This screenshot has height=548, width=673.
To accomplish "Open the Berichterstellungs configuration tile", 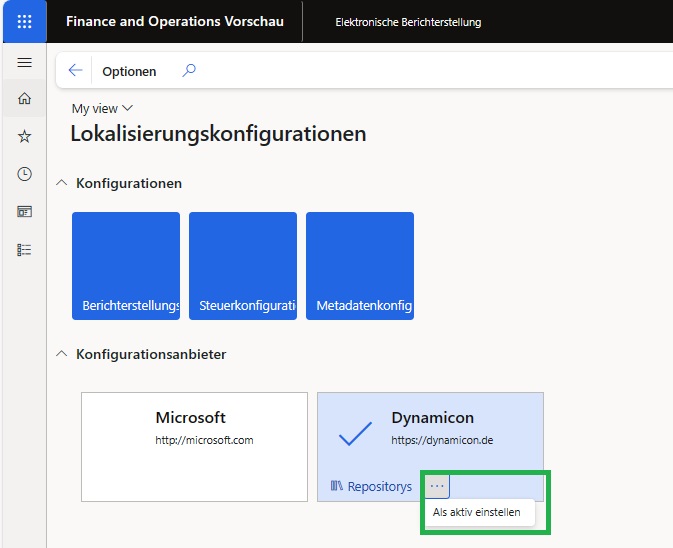I will 126,266.
